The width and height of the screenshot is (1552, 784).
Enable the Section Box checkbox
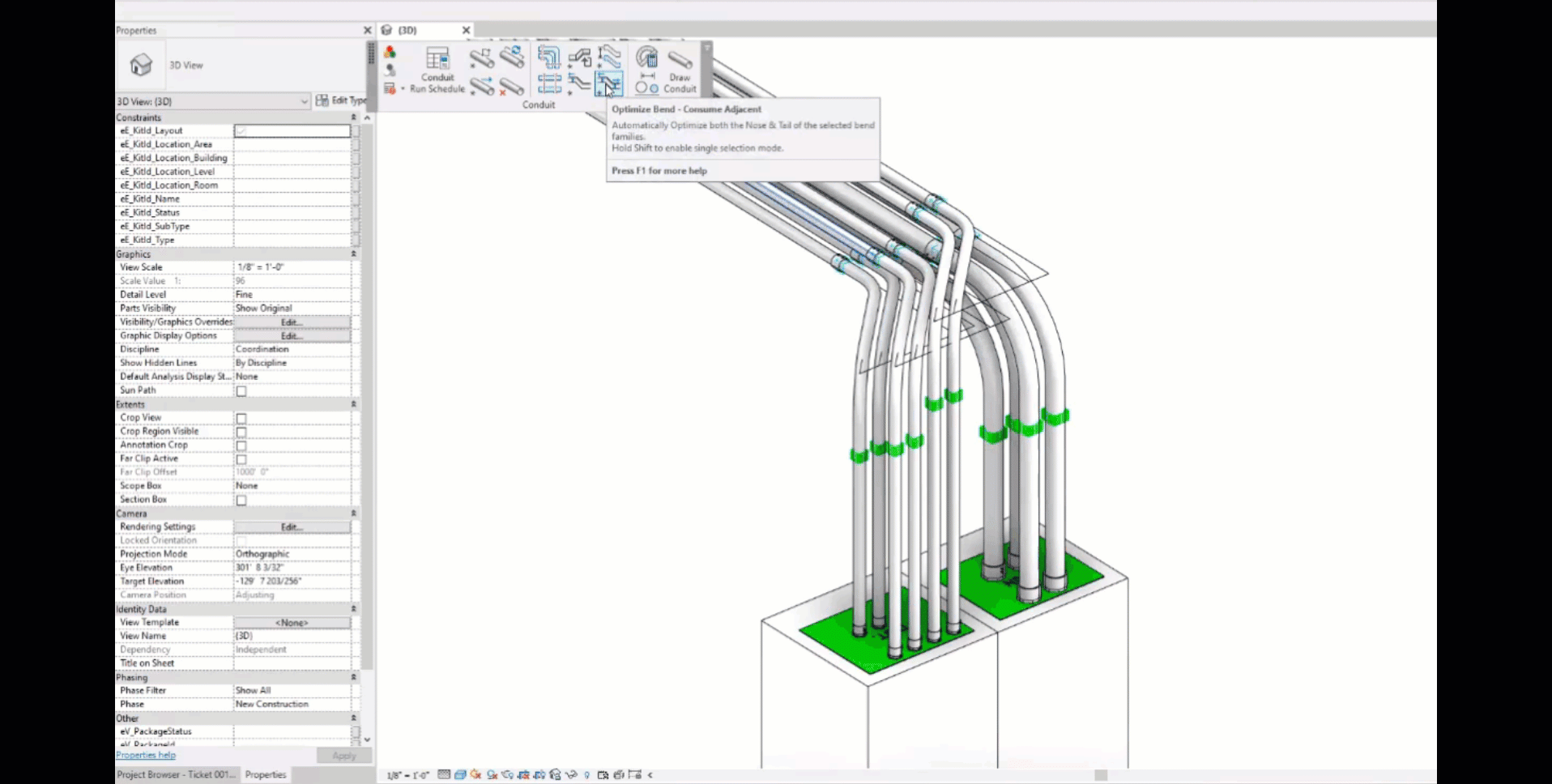point(241,501)
